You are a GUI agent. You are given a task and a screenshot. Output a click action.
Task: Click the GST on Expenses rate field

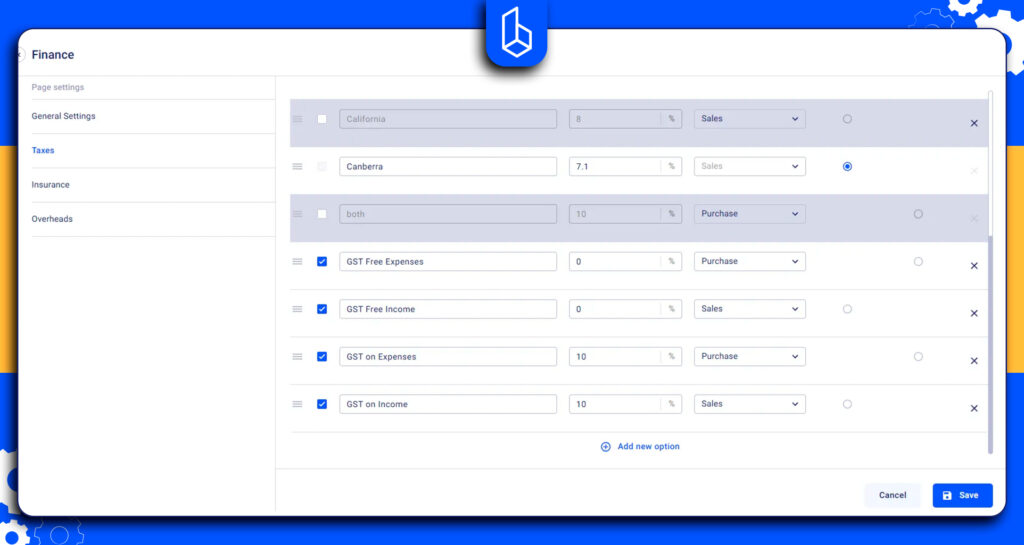click(625, 357)
